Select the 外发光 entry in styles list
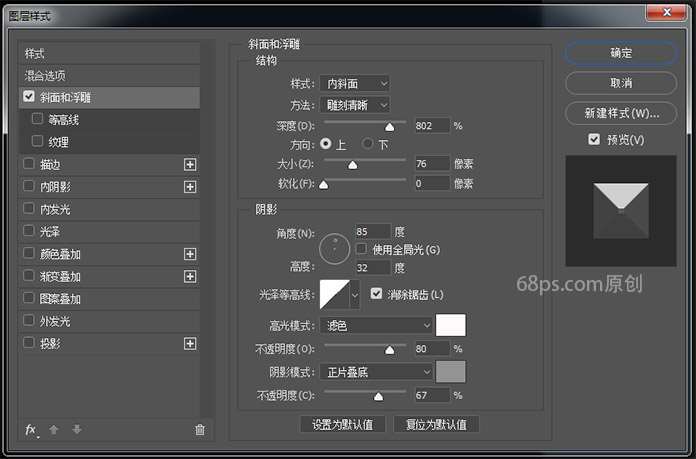The height and width of the screenshot is (459, 696). coord(55,322)
